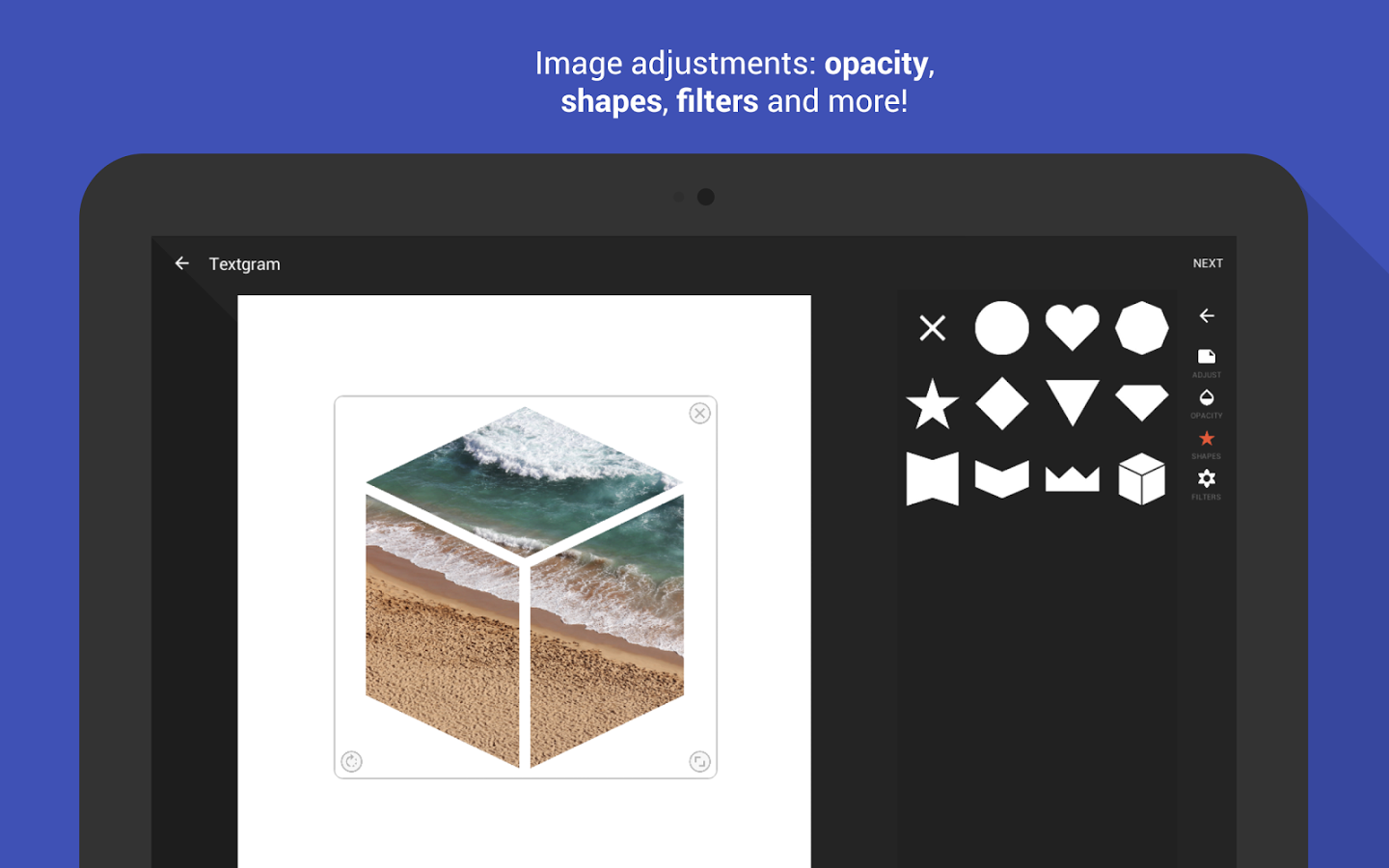Switch to the Shapes tool
Image resolution: width=1389 pixels, height=868 pixels.
pyautogui.click(x=1207, y=444)
